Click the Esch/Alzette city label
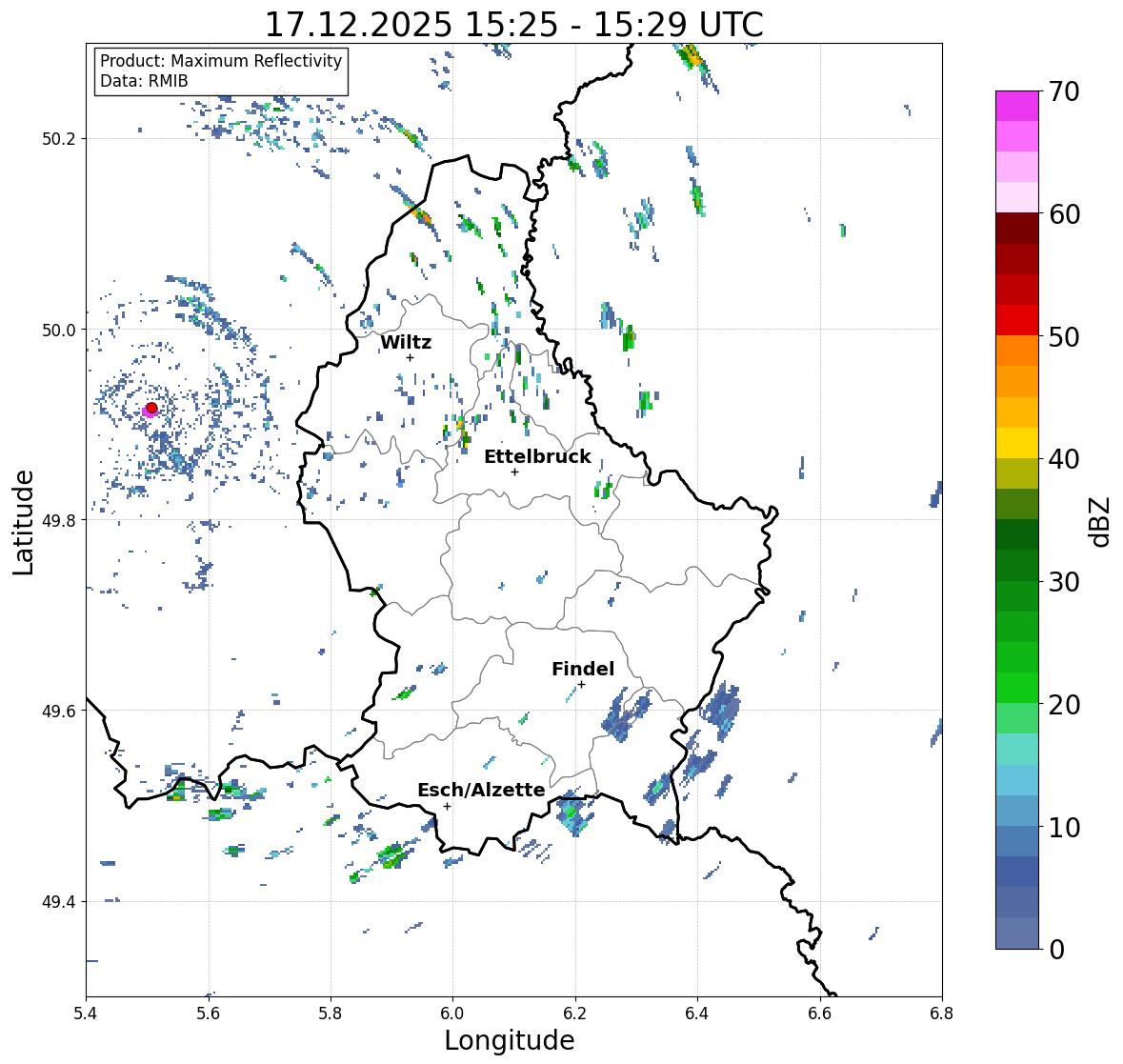The width and height of the screenshot is (1123, 1064). coord(481,790)
